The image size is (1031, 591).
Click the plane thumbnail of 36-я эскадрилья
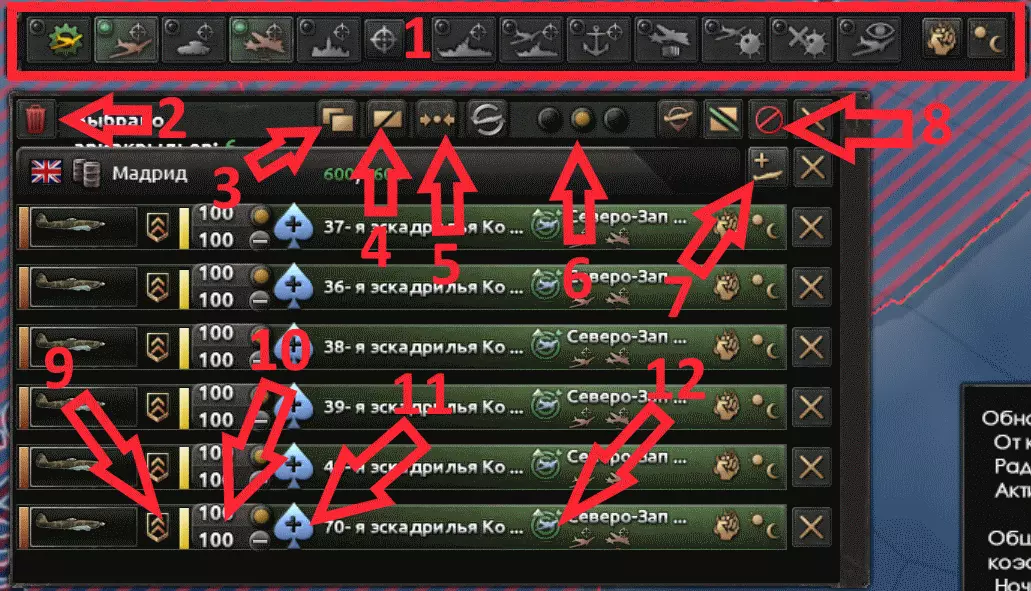click(x=83, y=287)
